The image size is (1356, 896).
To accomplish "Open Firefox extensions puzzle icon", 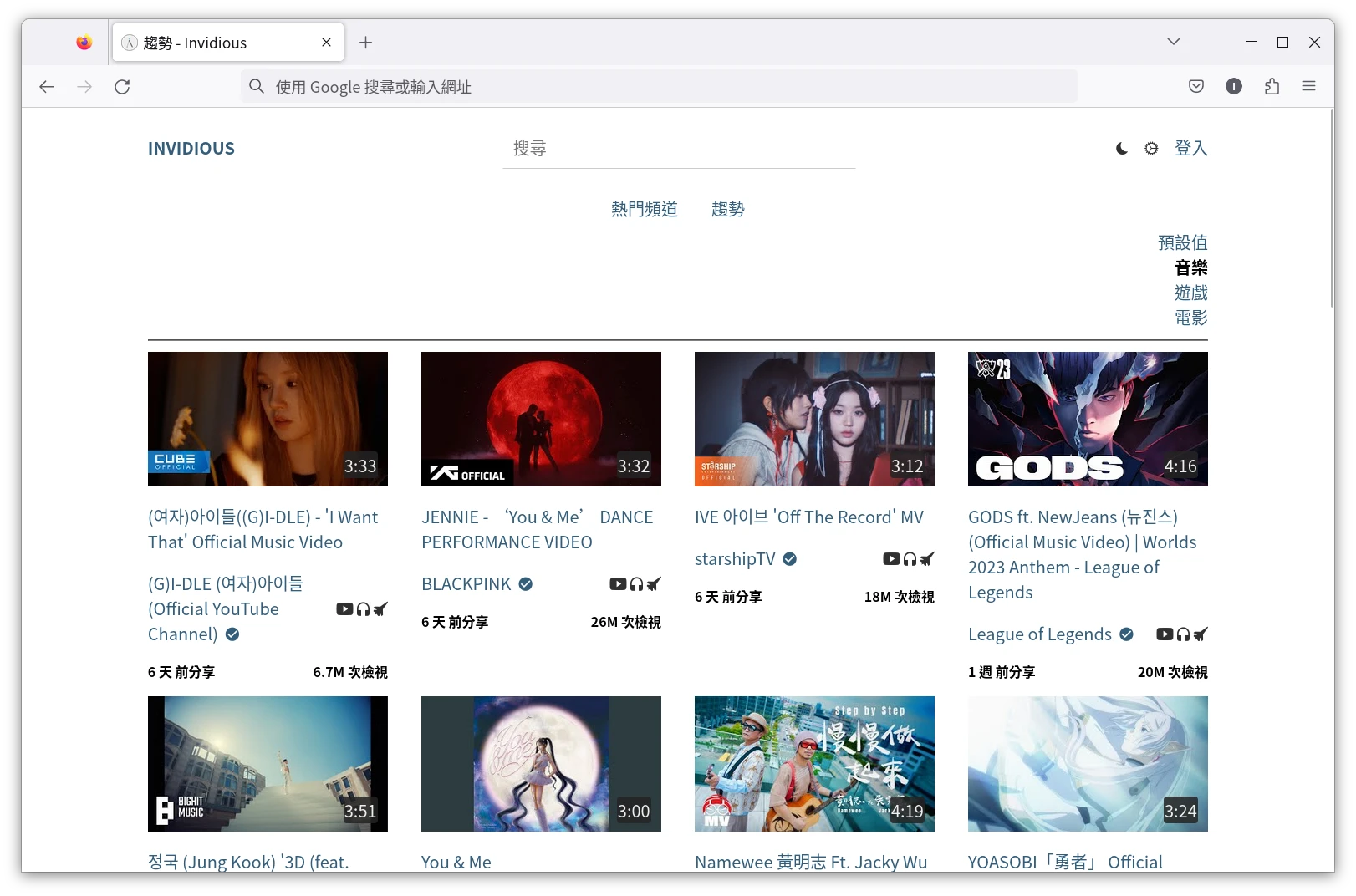I will tap(1272, 86).
